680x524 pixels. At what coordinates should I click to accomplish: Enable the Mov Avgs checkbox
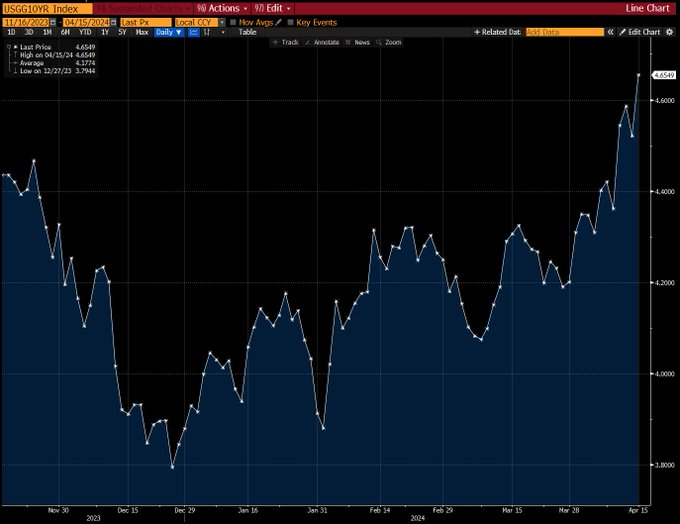pos(233,21)
